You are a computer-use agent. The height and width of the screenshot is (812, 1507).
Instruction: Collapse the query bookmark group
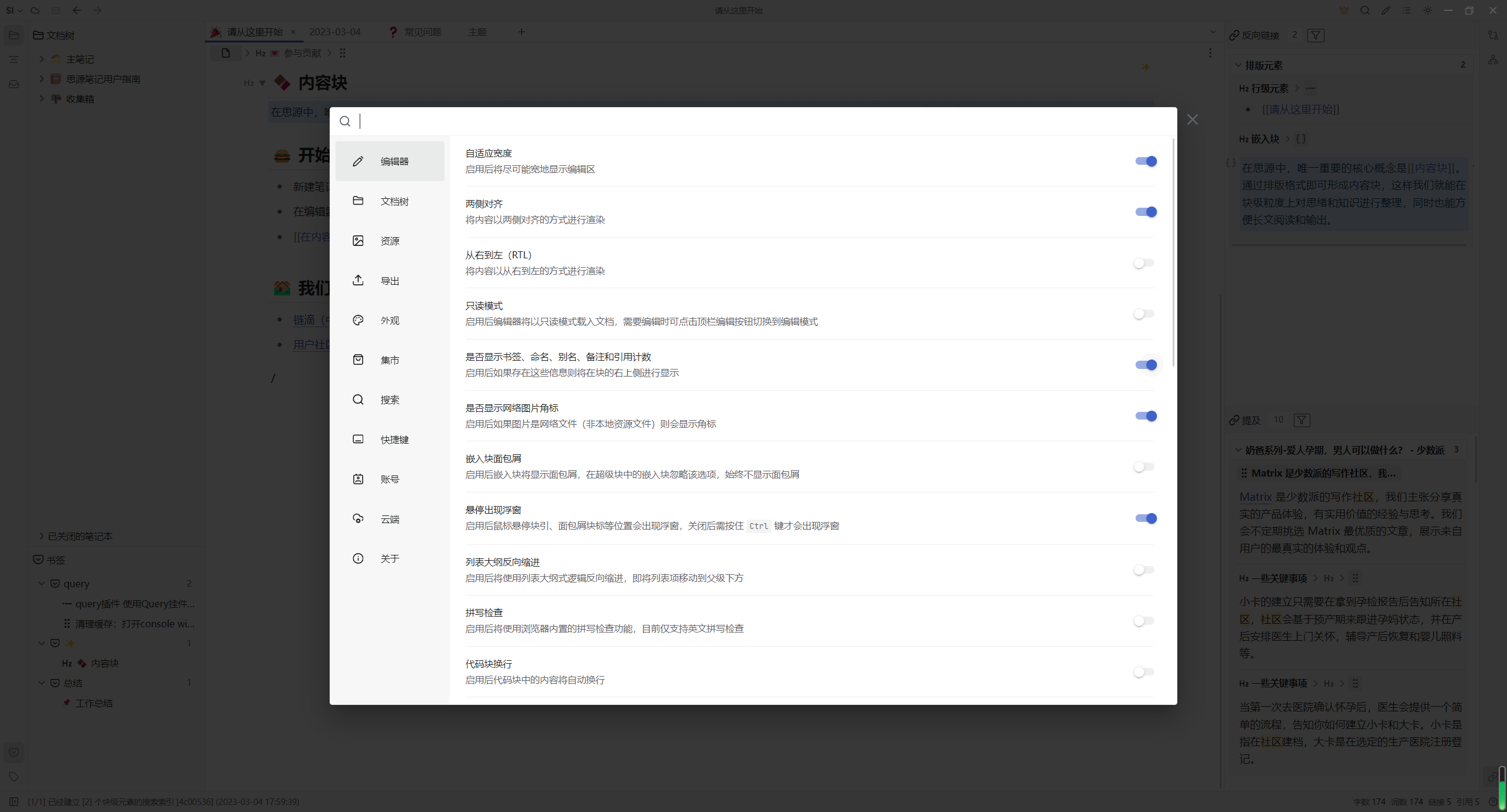coord(41,584)
